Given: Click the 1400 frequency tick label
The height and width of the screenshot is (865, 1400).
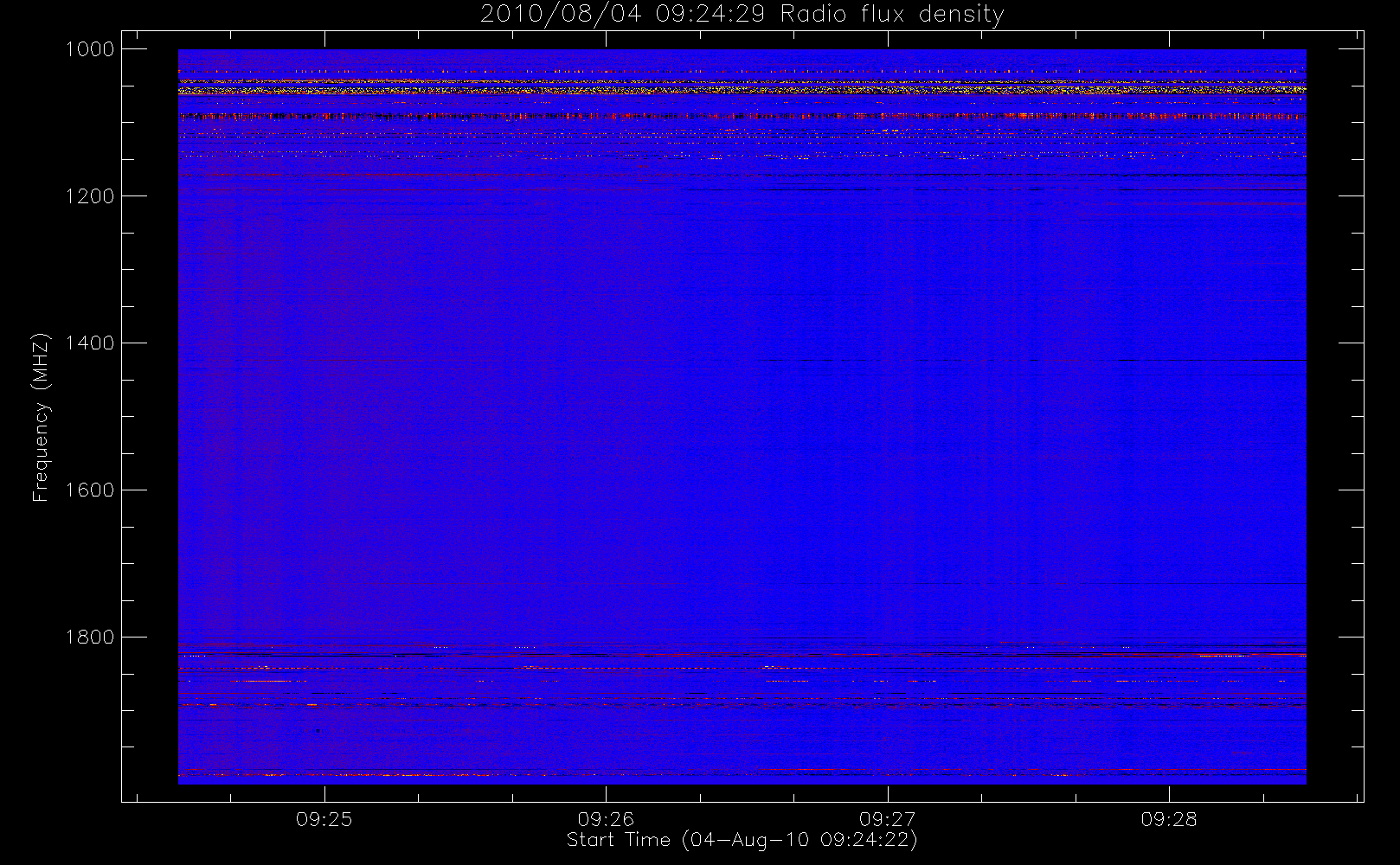Looking at the screenshot, I should 90,343.
